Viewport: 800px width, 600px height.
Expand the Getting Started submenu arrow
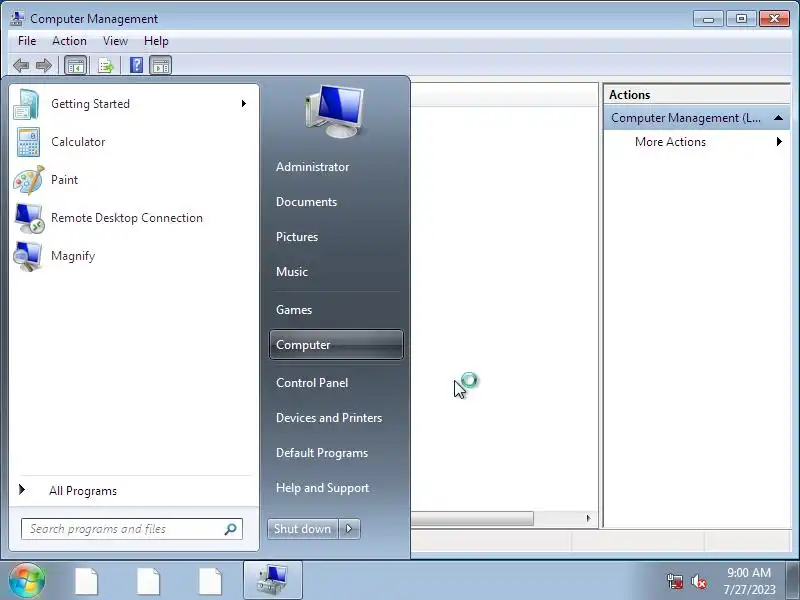244,104
